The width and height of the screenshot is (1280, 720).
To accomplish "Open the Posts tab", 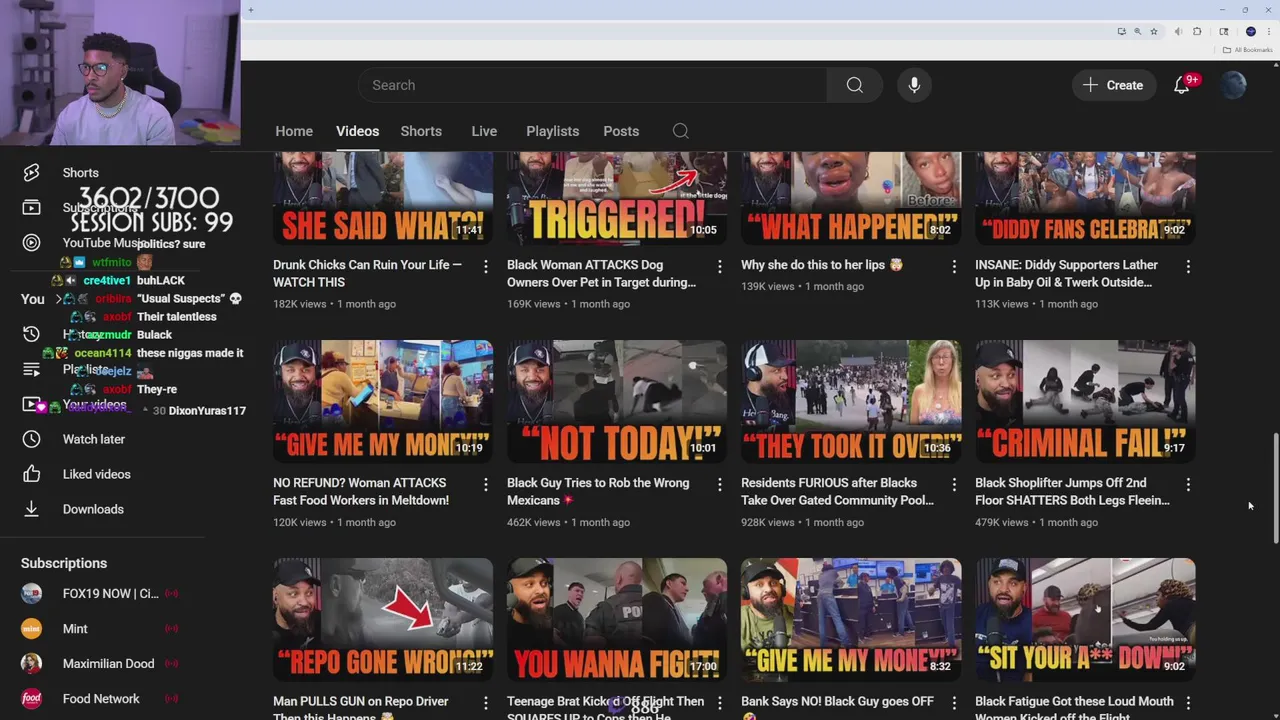I will [621, 131].
